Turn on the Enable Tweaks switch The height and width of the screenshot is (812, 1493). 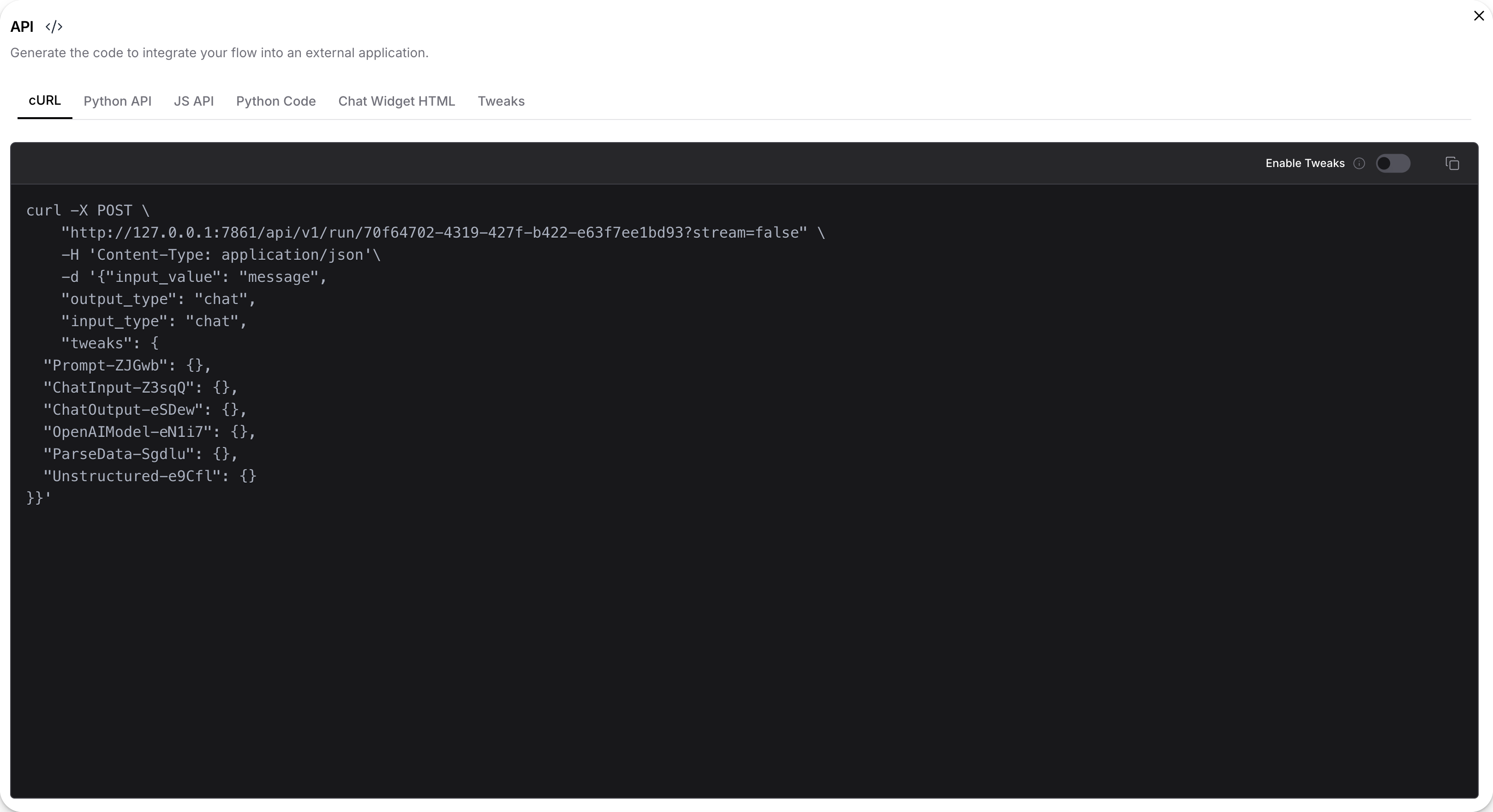pyautogui.click(x=1393, y=163)
